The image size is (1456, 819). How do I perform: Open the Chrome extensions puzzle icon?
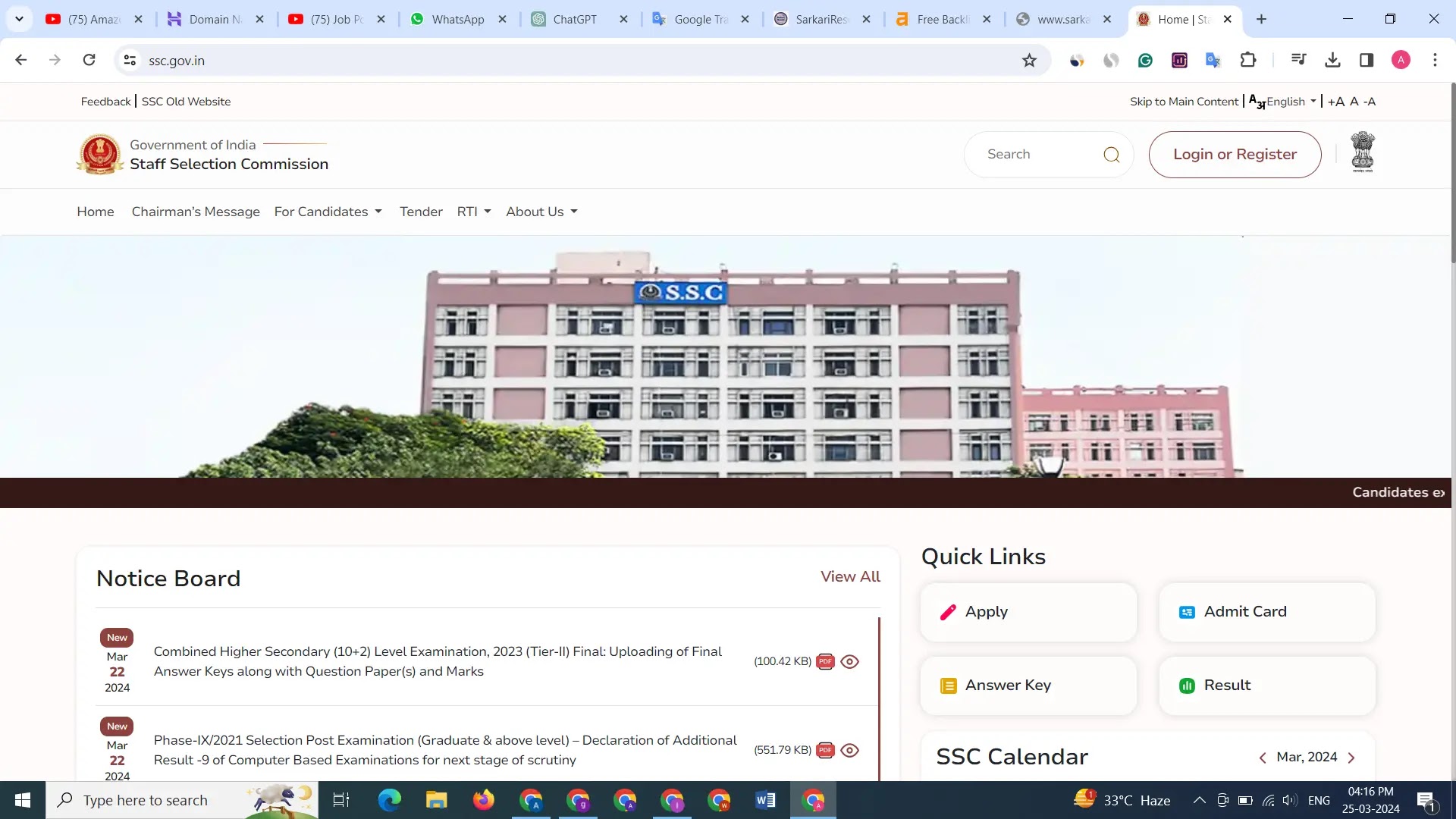tap(1247, 60)
